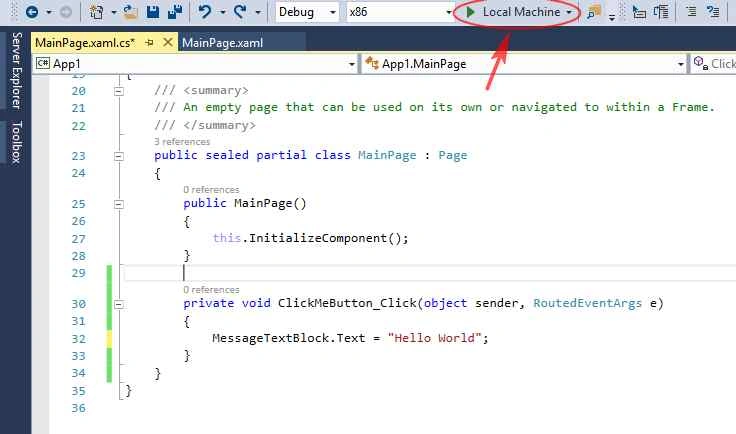Undo the last edit with the Undo icon
The image size is (736, 434).
click(204, 11)
